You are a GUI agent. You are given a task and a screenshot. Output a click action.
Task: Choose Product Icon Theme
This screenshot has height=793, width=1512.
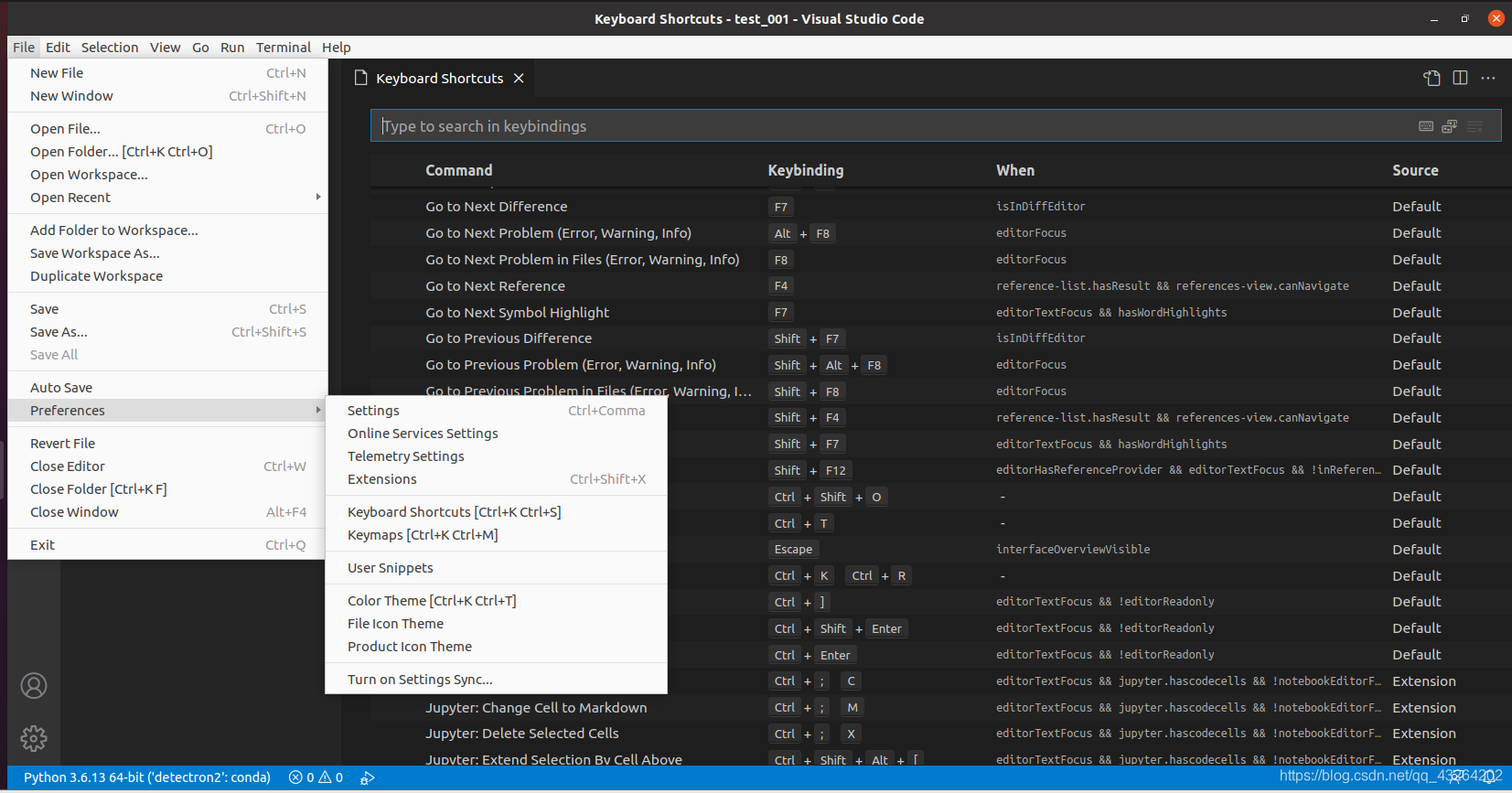[496, 647]
